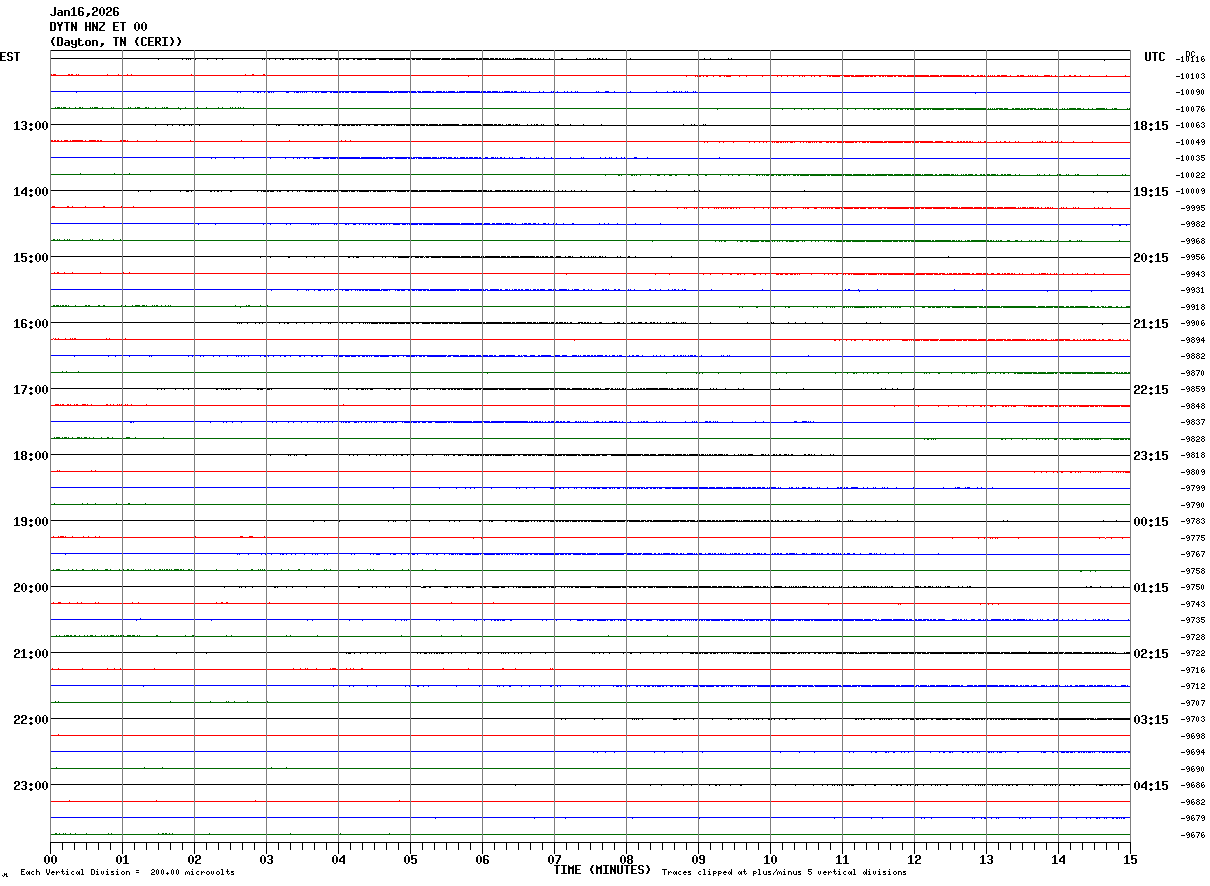Click the 07 minute axis tick label

coord(554,859)
